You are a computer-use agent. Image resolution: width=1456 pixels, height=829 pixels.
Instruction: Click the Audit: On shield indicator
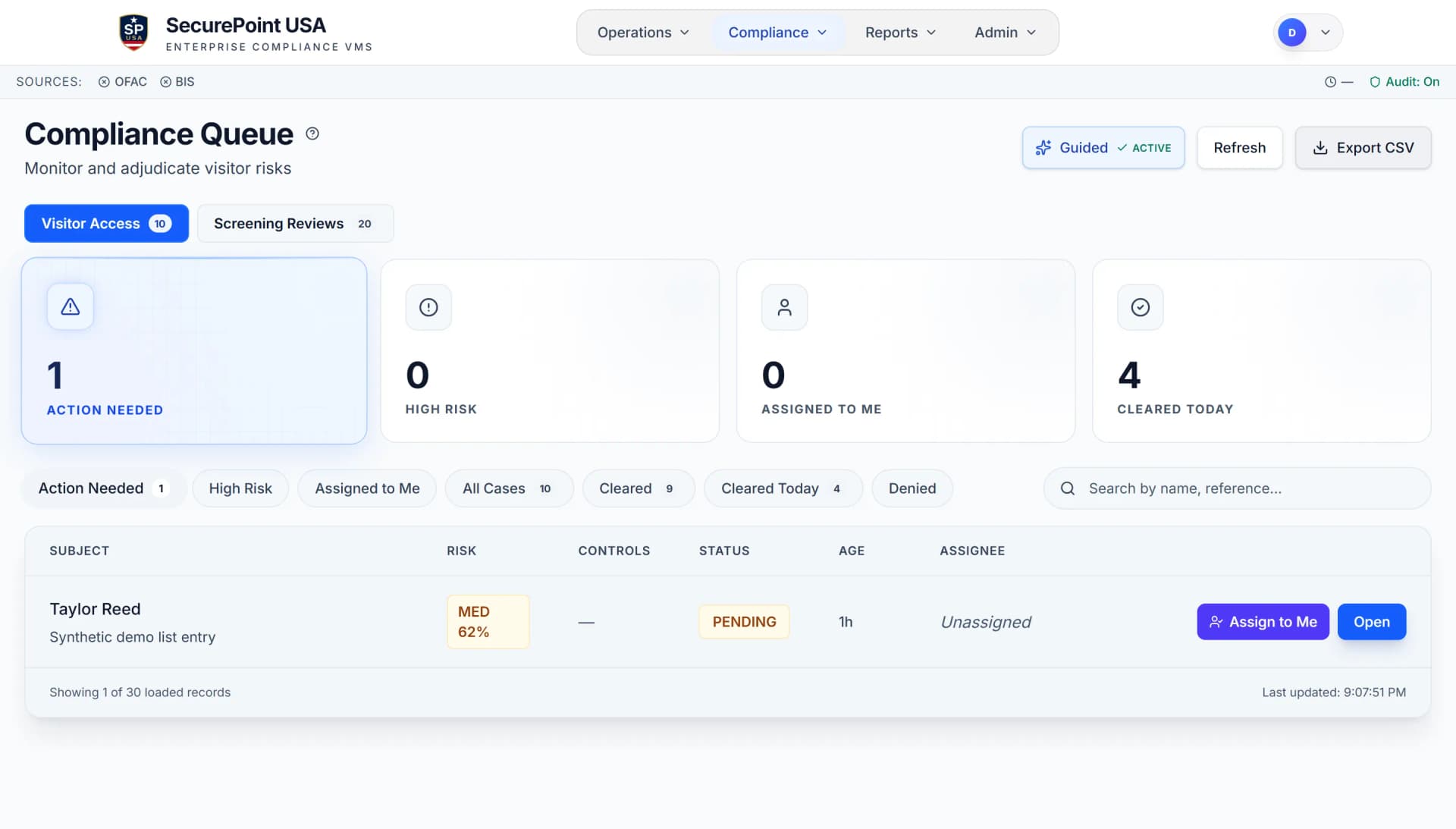click(1404, 82)
